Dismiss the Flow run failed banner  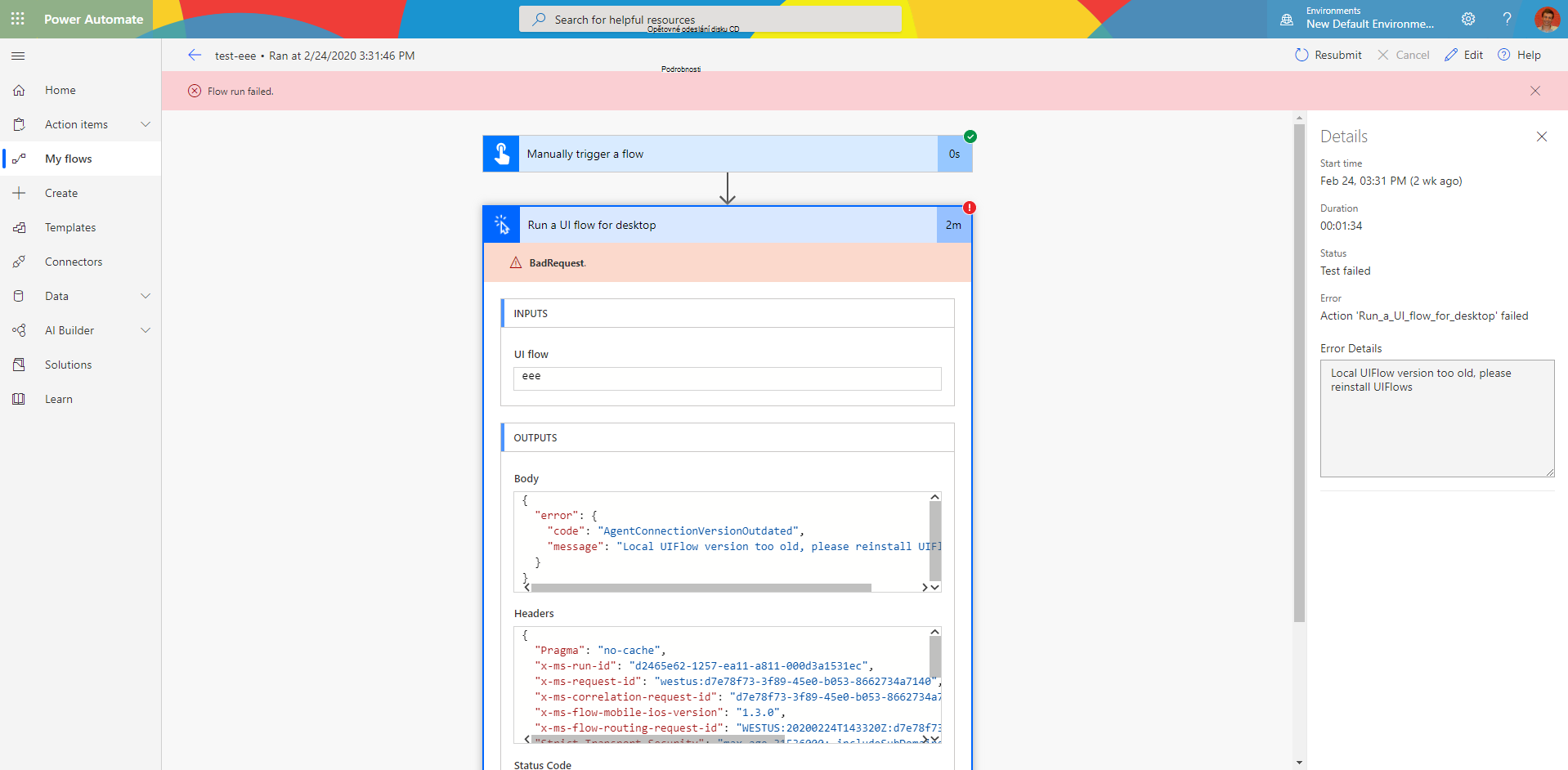point(1535,91)
